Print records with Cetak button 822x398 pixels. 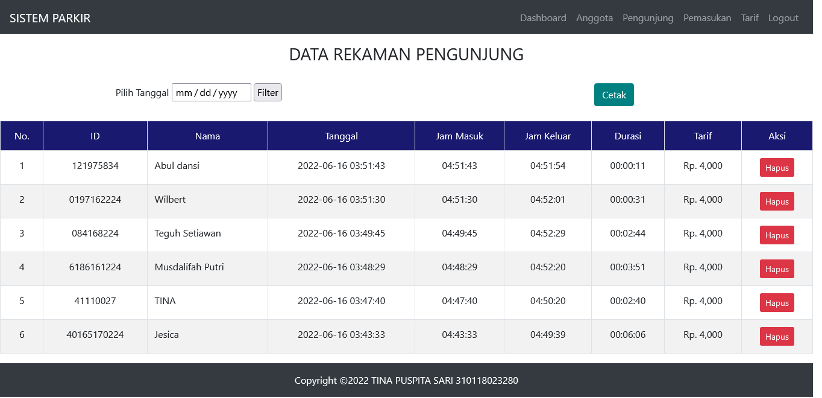[614, 95]
